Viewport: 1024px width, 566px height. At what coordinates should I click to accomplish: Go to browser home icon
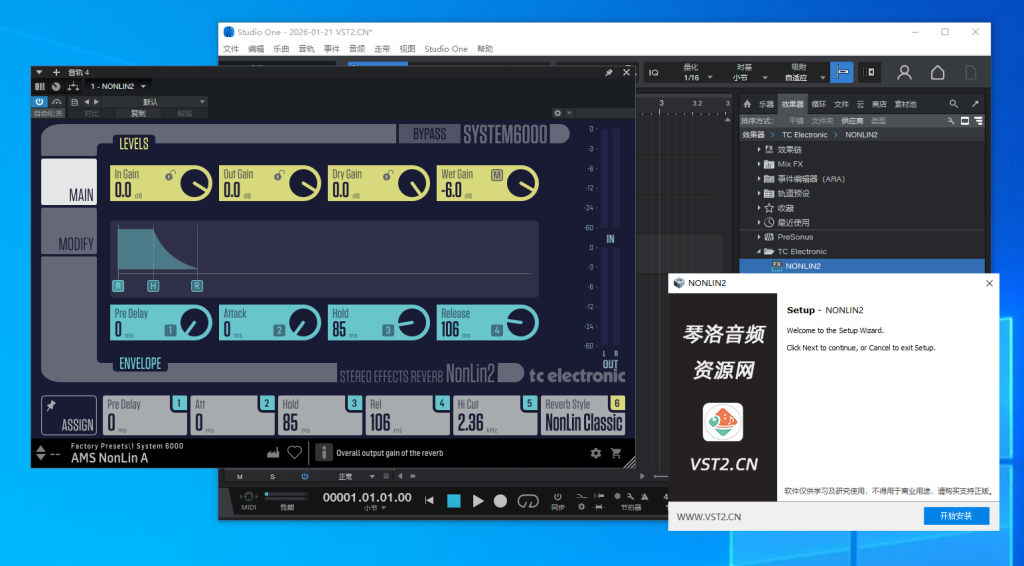click(x=747, y=104)
